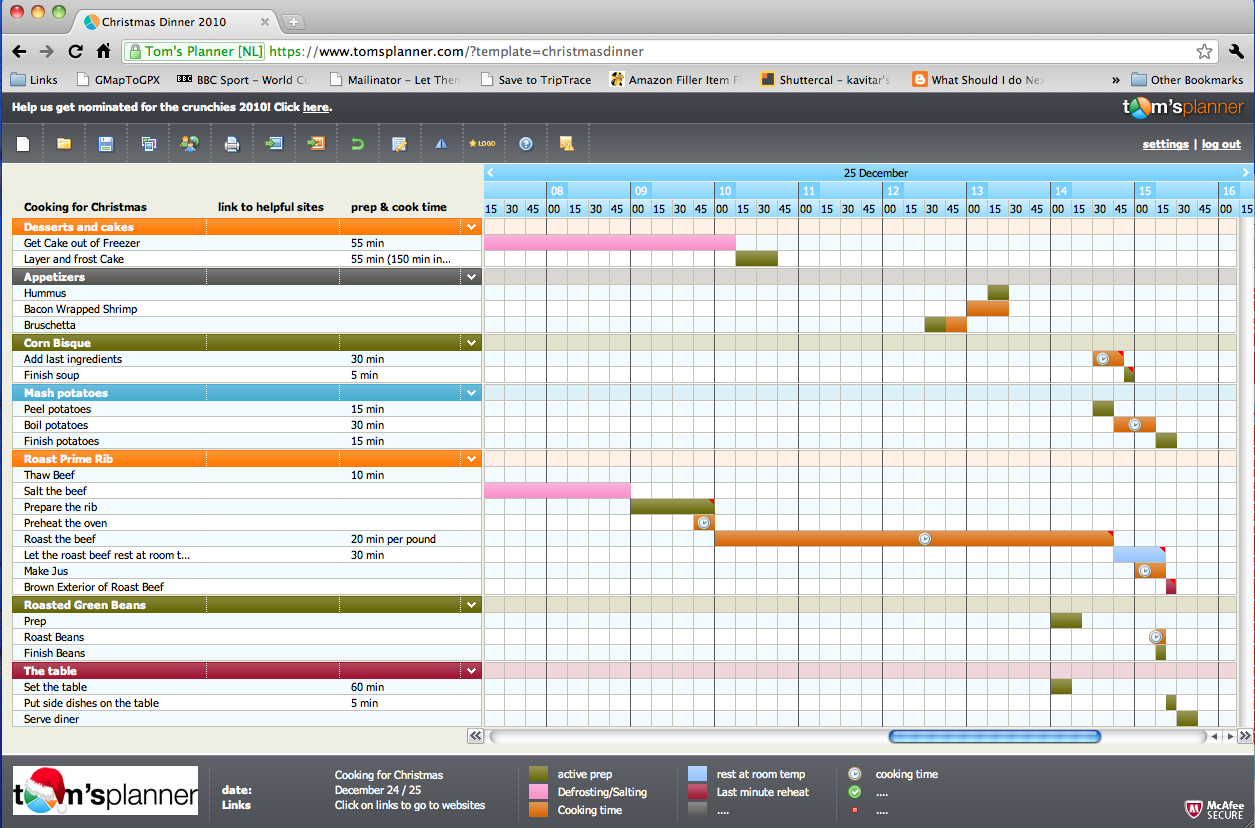Image resolution: width=1255 pixels, height=828 pixels.
Task: Open the share users icon
Action: coord(190,144)
